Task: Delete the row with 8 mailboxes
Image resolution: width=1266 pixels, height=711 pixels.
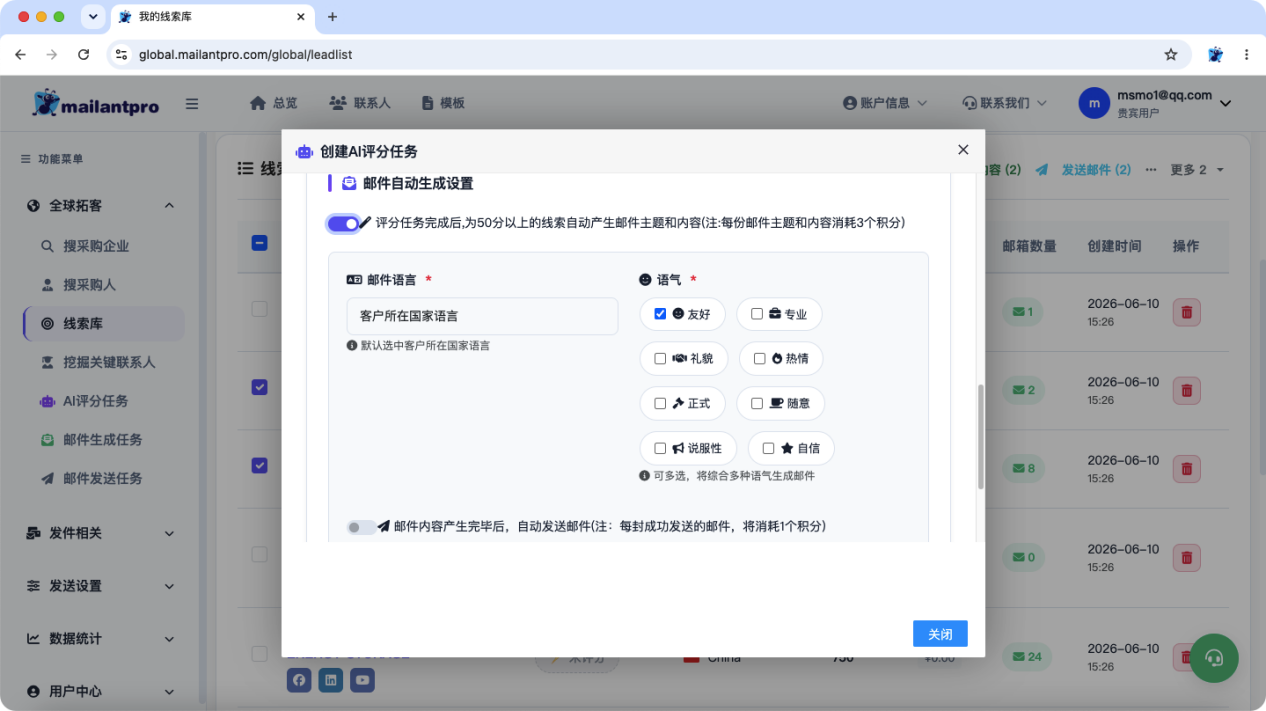Action: click(x=1186, y=468)
